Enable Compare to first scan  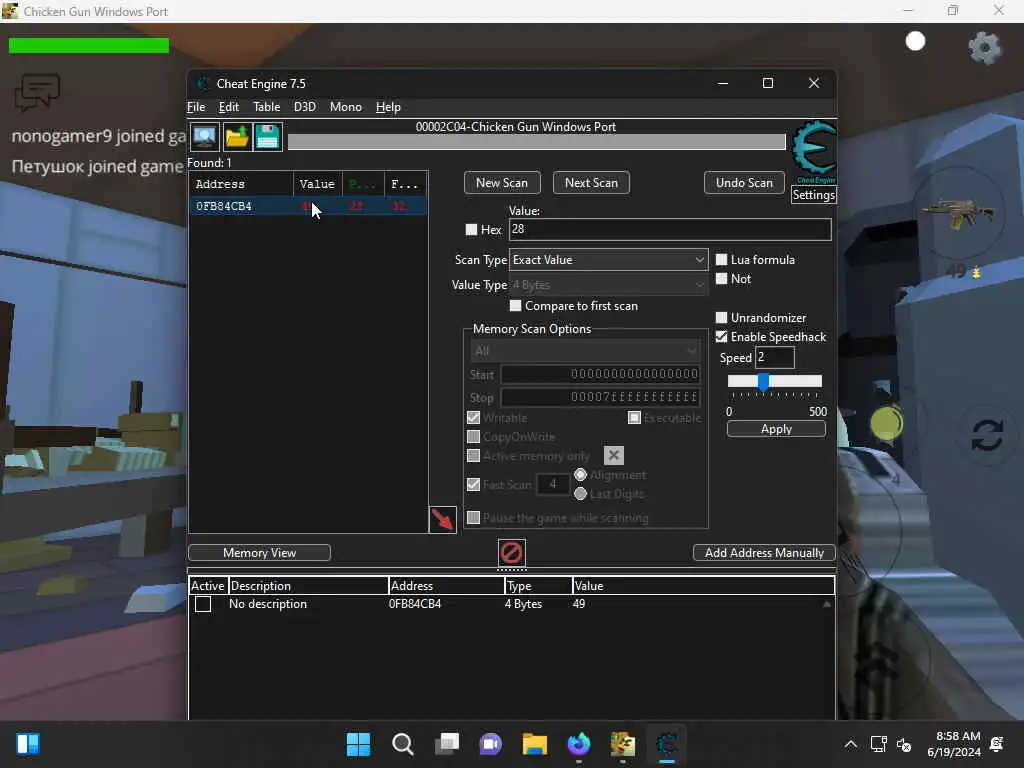point(515,306)
